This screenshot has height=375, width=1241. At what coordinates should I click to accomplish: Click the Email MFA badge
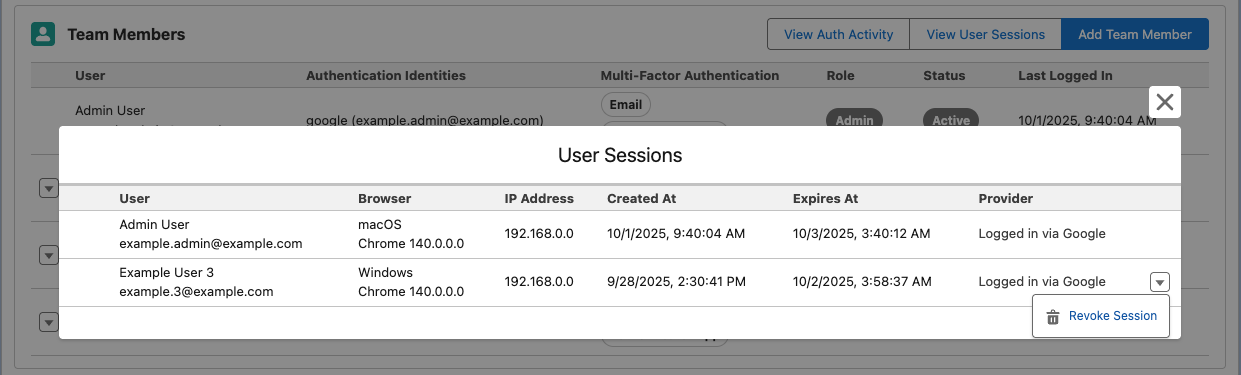(626, 104)
